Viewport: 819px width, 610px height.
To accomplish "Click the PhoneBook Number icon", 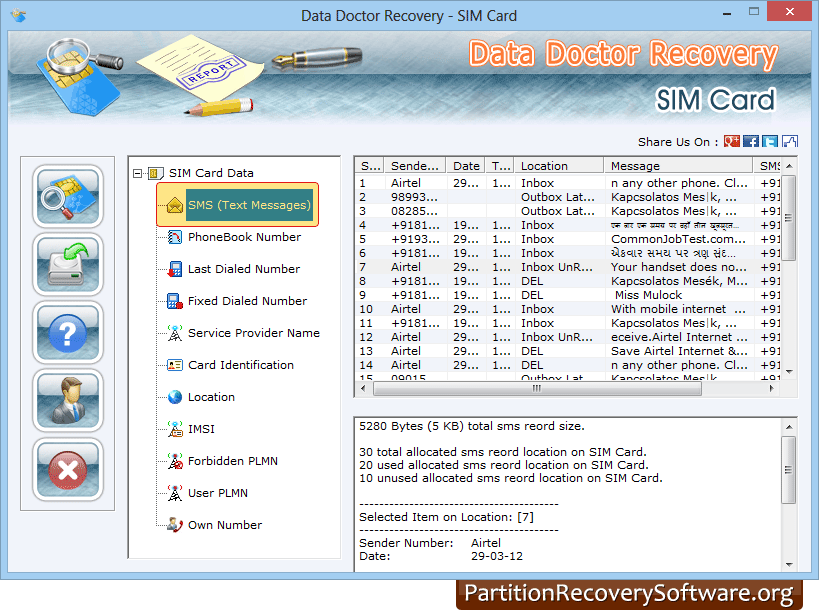I will click(x=174, y=237).
